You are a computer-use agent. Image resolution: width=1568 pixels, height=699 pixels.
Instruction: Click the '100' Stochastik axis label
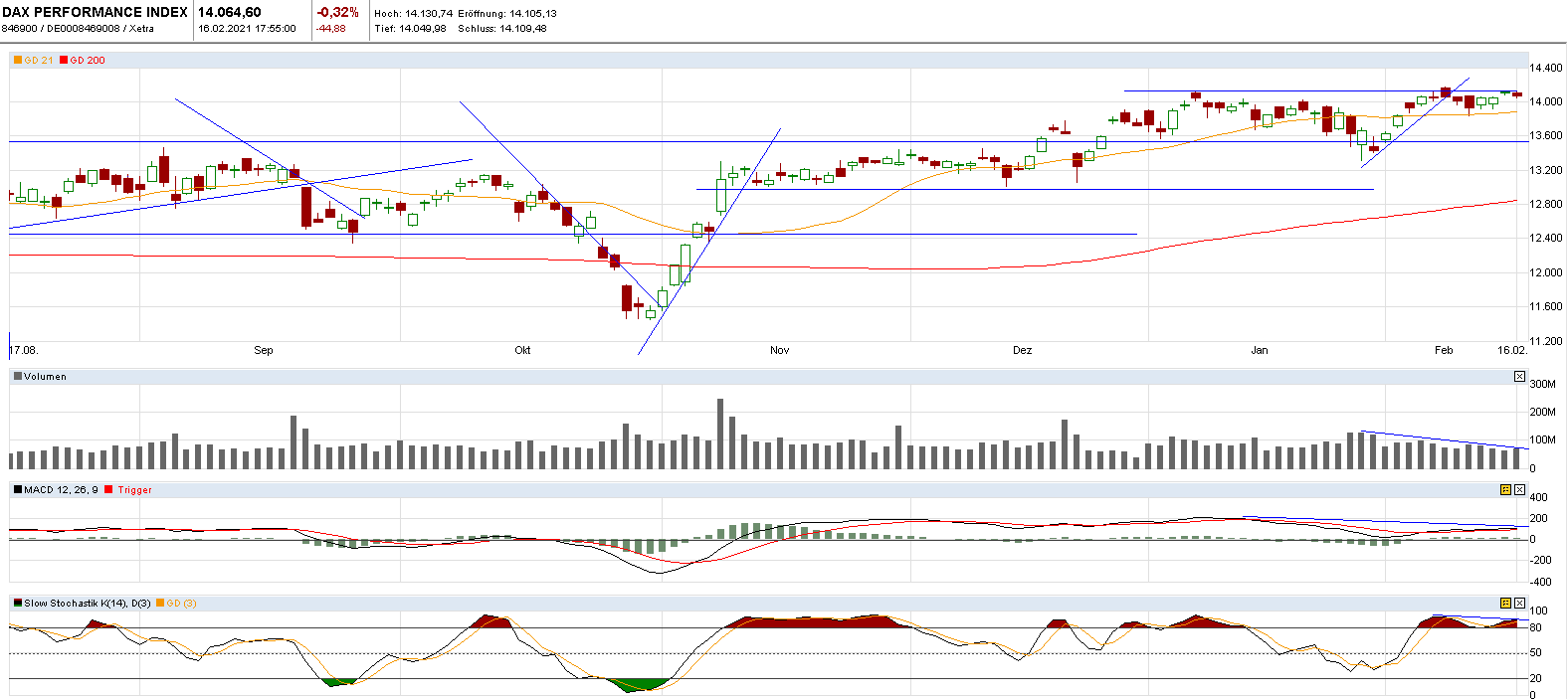coord(1539,611)
